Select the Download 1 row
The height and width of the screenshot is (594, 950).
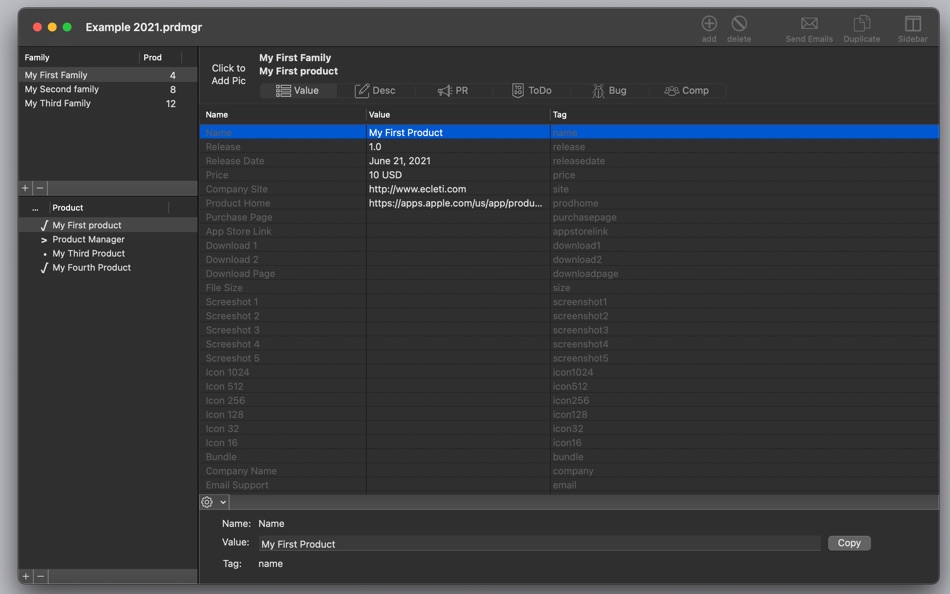coord(570,245)
